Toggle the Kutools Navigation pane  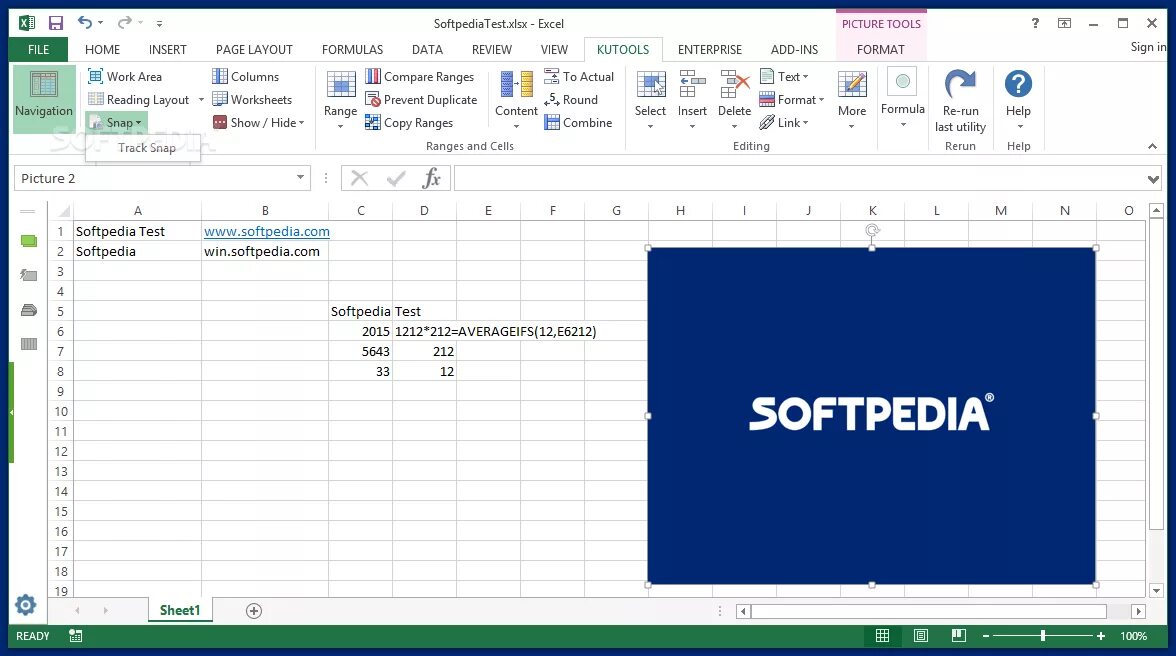coord(44,98)
